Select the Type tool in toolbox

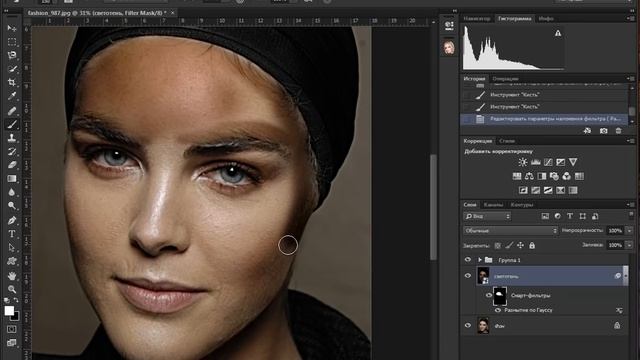click(x=12, y=234)
